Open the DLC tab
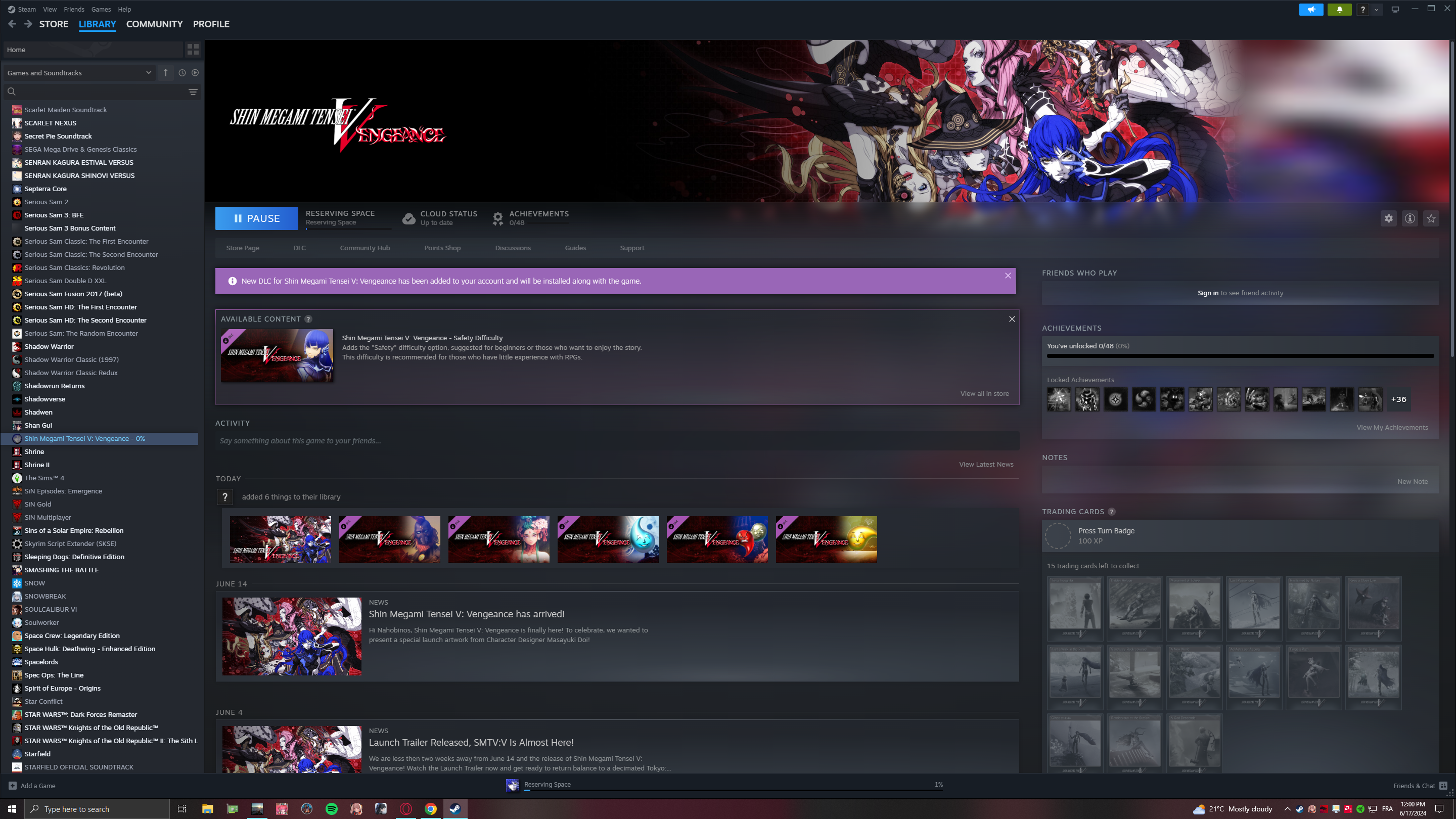The image size is (1456, 819). [x=300, y=248]
